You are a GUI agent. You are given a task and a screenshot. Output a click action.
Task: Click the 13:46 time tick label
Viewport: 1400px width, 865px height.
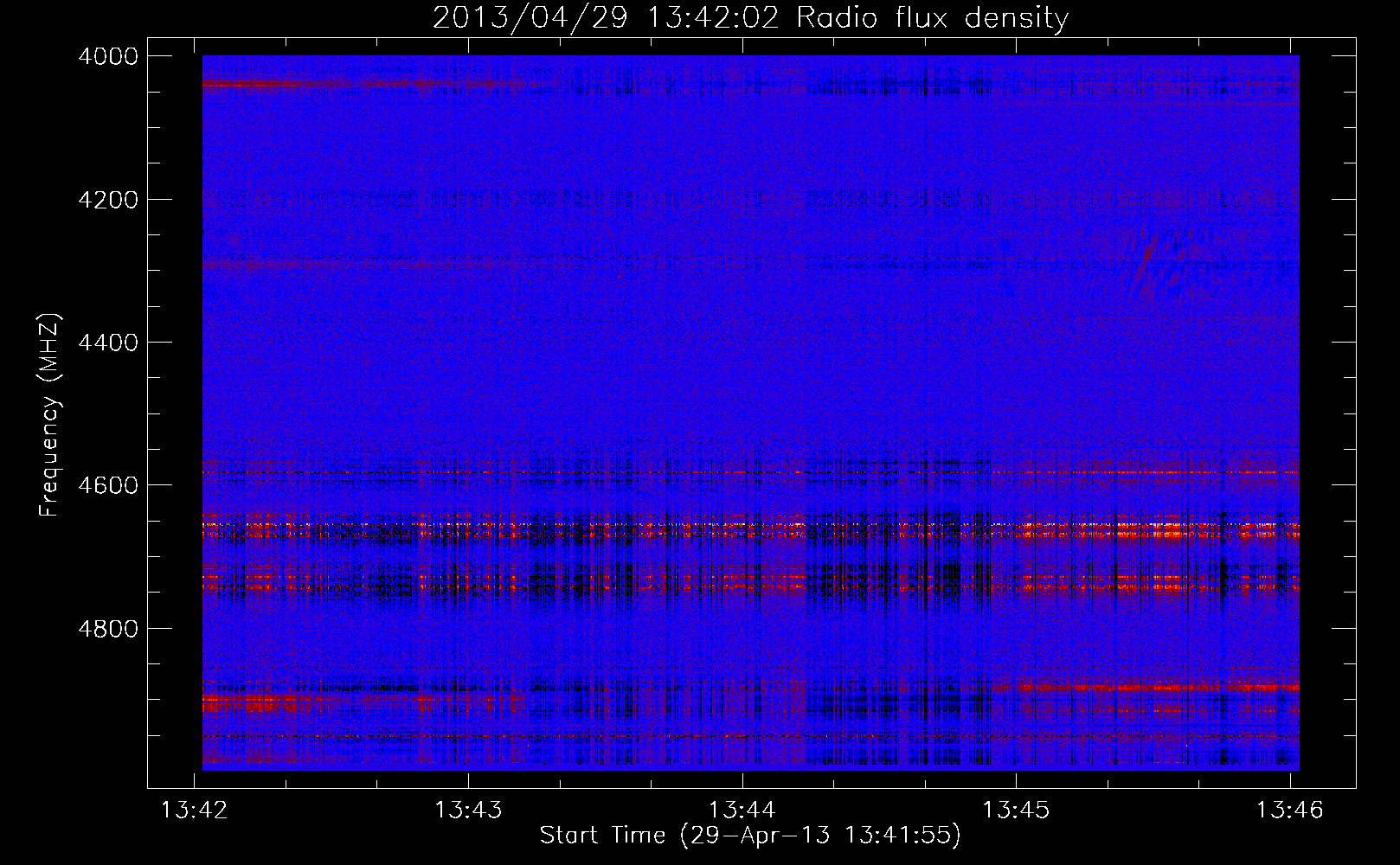tap(1290, 810)
